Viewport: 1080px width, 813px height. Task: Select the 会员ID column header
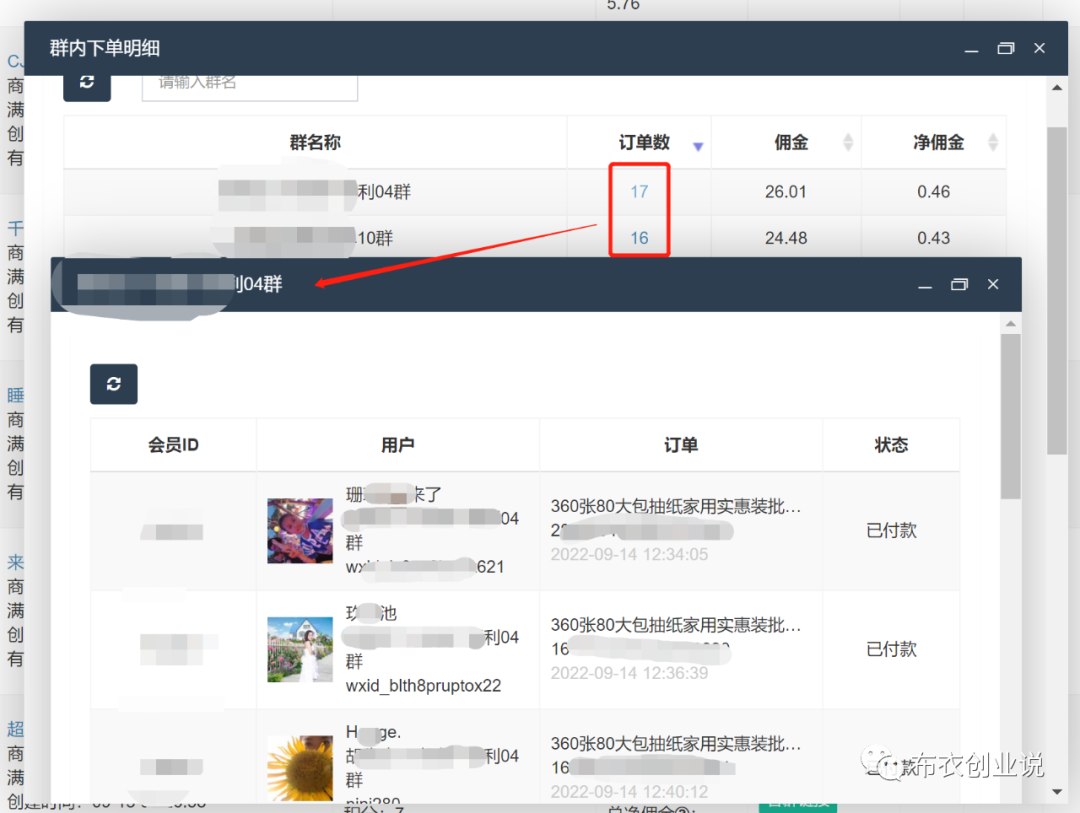172,444
